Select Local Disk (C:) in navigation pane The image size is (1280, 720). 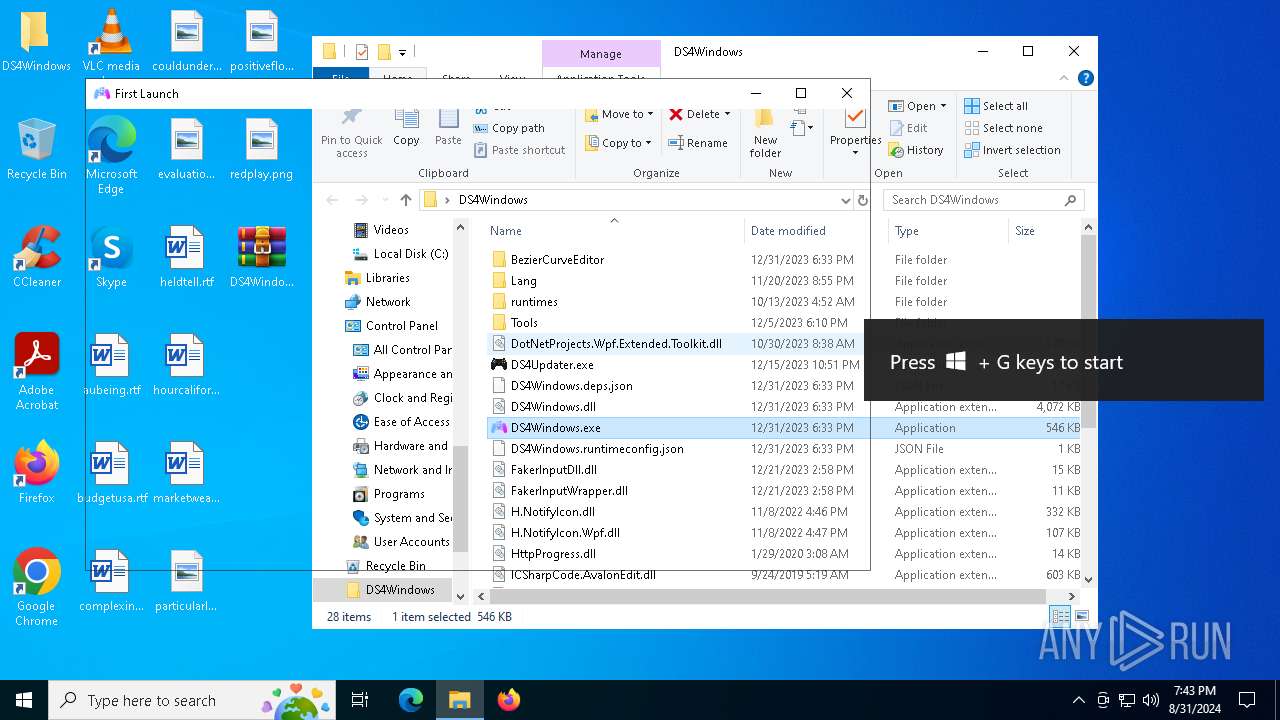pos(410,254)
